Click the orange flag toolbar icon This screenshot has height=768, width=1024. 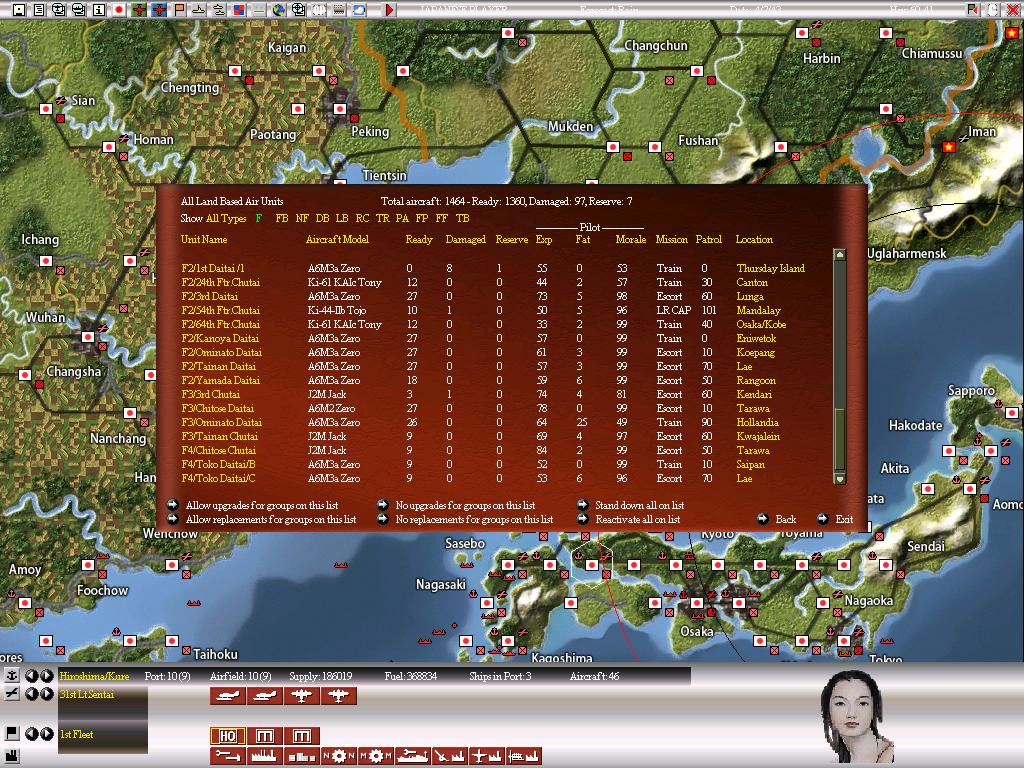coord(179,10)
